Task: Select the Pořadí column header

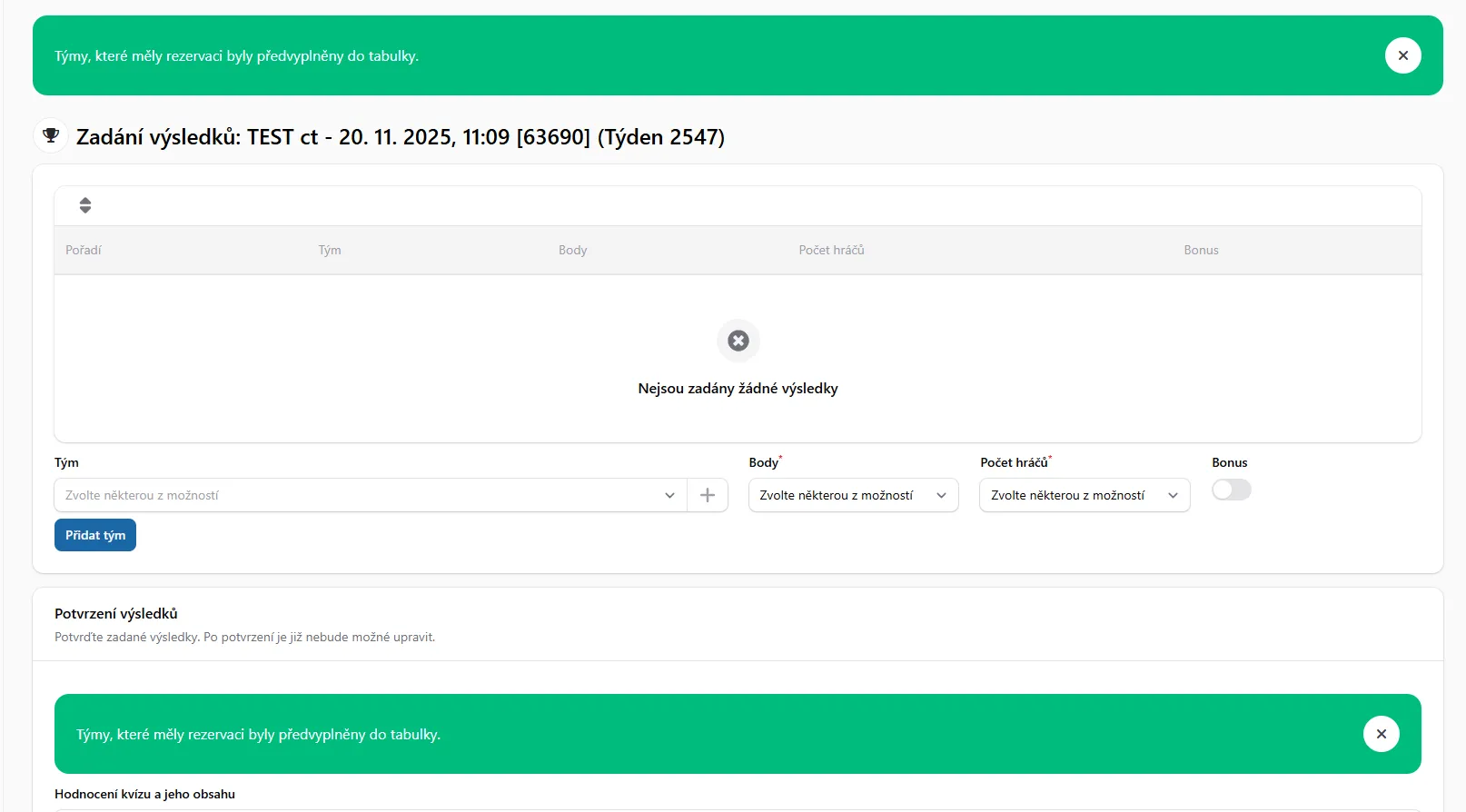Action: (84, 250)
